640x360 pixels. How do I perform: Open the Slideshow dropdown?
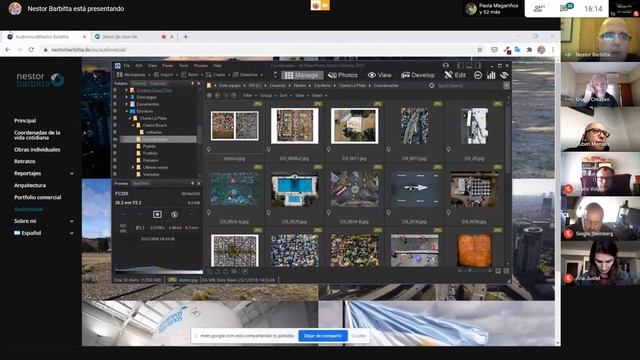coord(248,75)
